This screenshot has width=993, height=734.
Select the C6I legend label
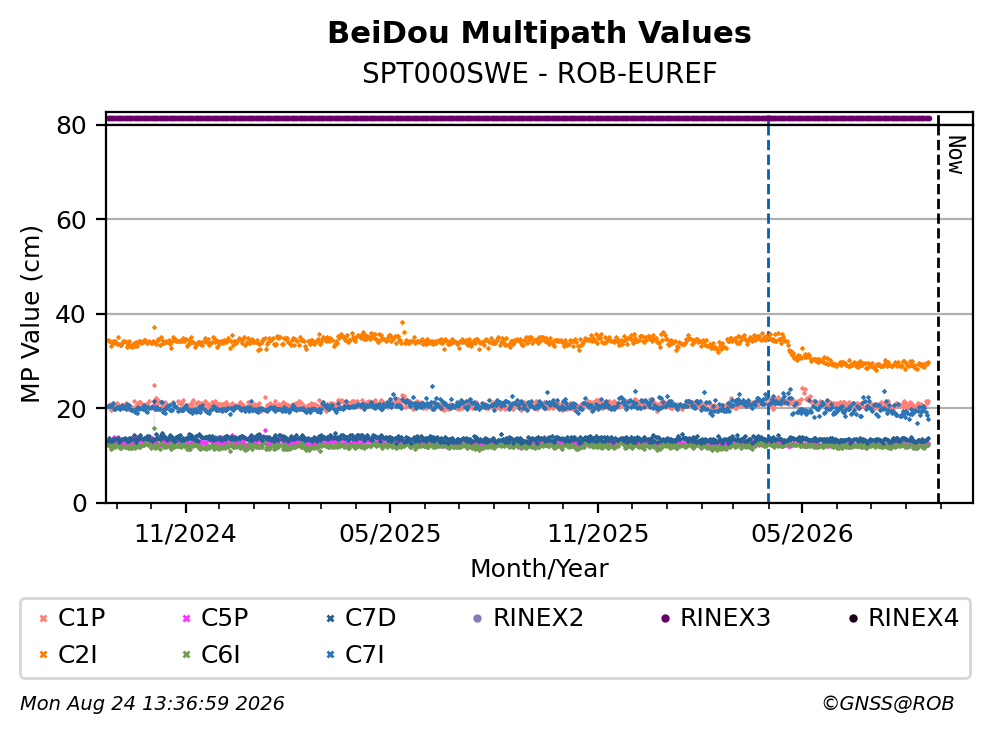click(x=221, y=654)
